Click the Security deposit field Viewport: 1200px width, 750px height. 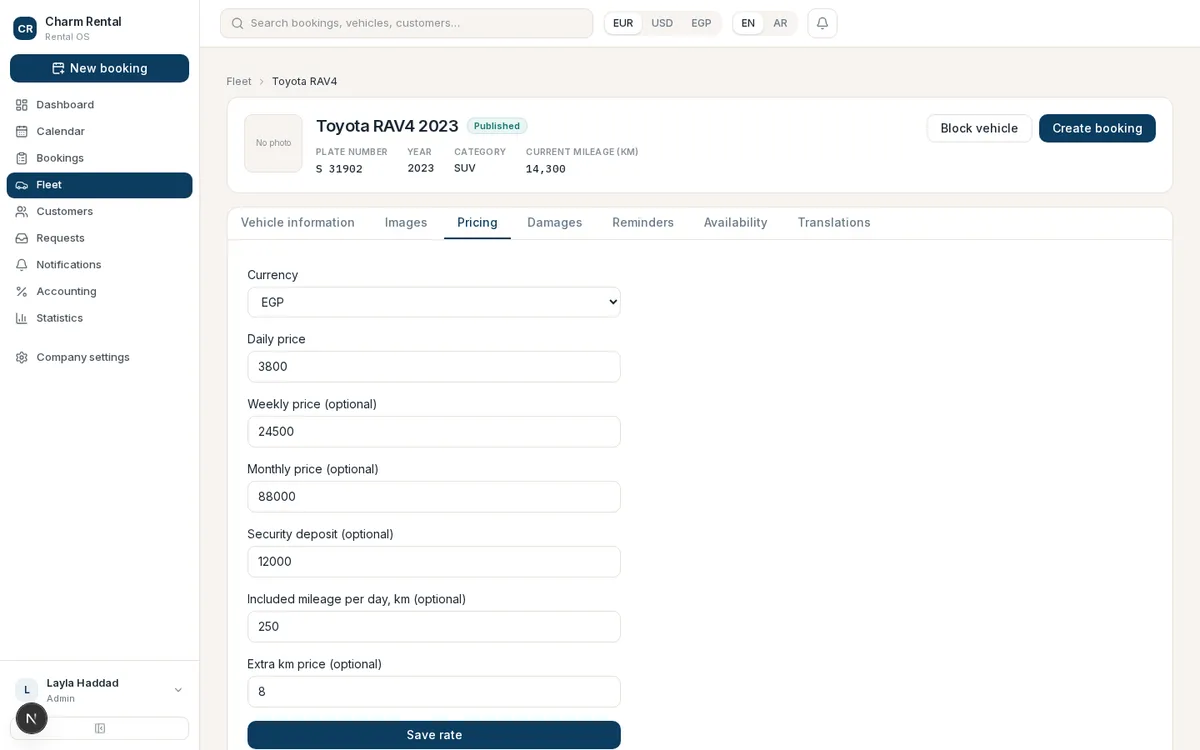pyautogui.click(x=434, y=562)
